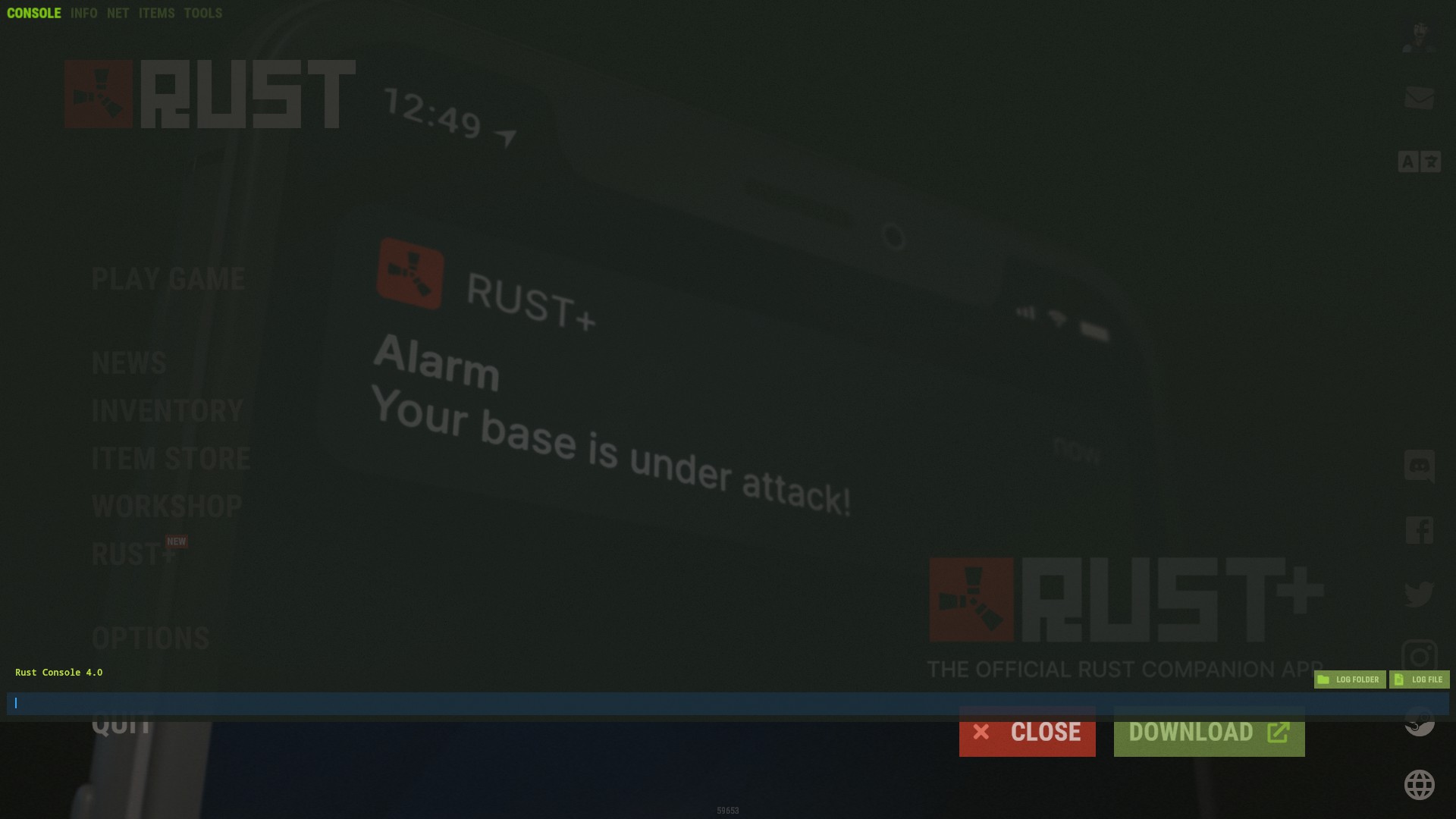Expand the TOOLS console menu
This screenshot has height=819, width=1456.
(202, 12)
